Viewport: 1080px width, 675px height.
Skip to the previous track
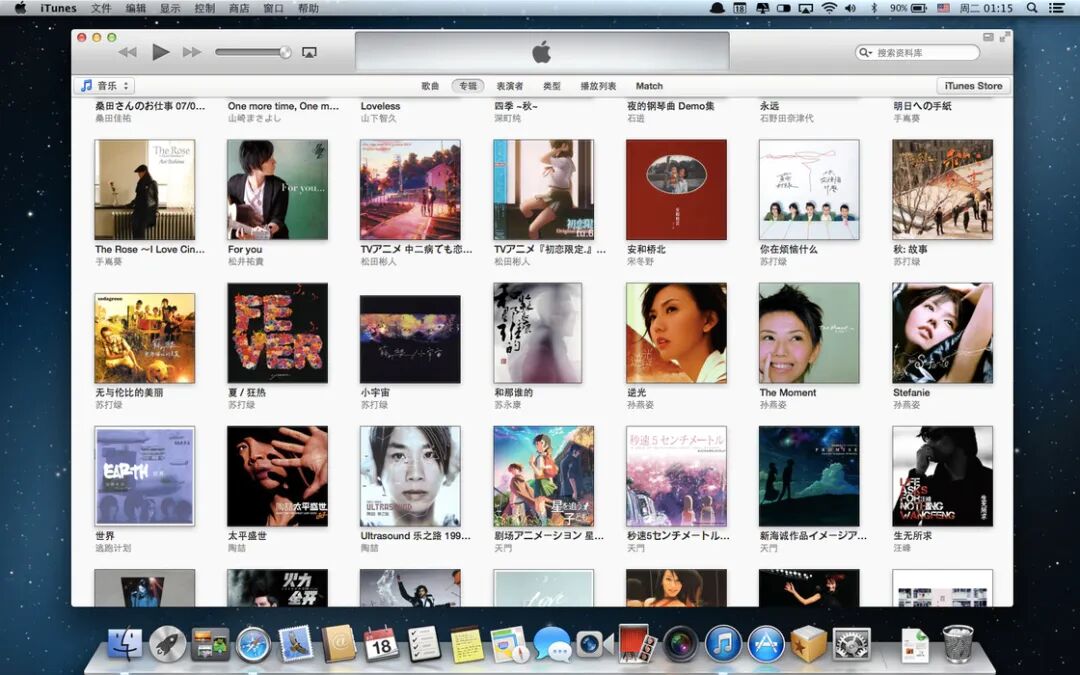pos(127,52)
